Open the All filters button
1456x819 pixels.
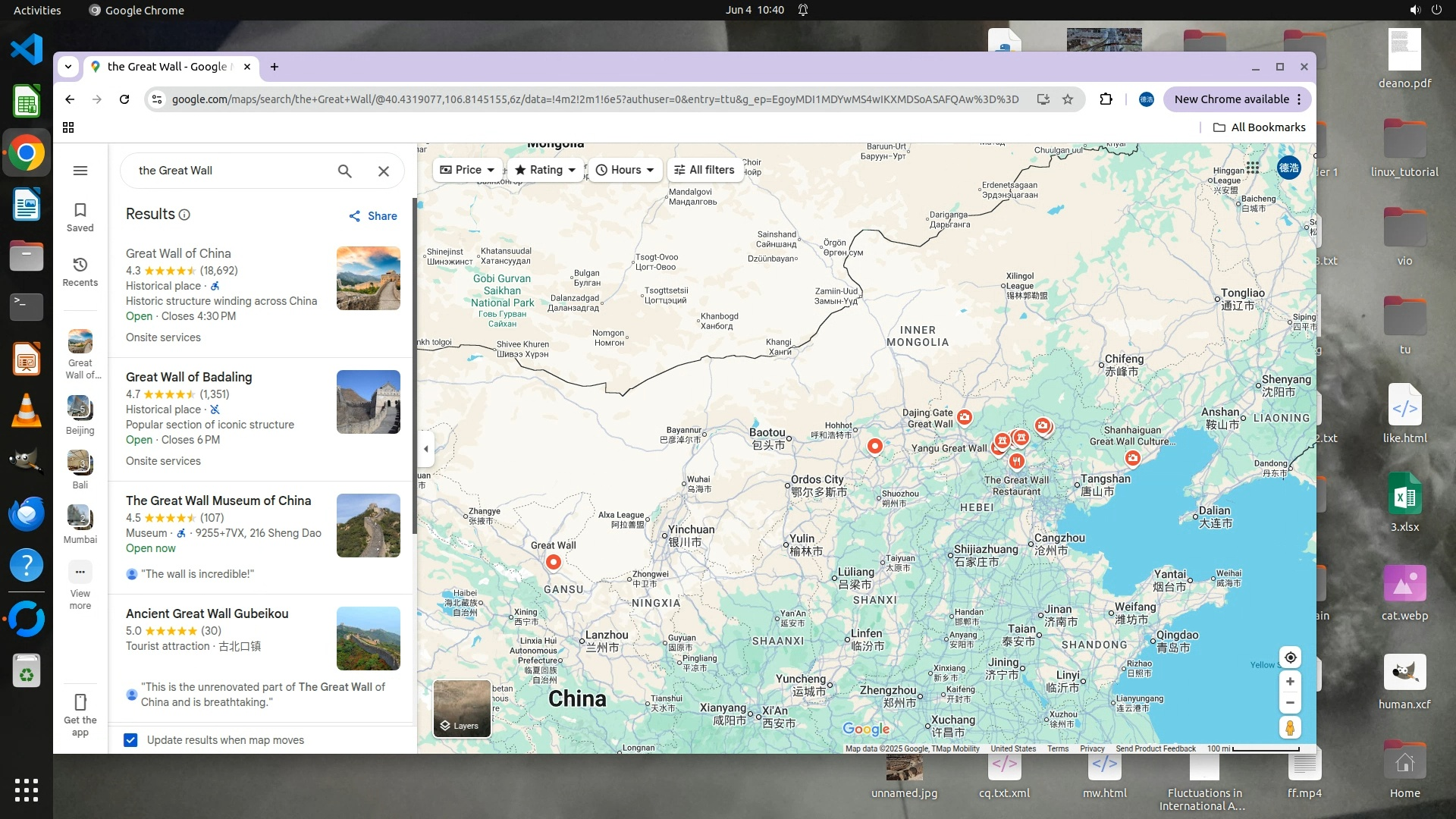coord(704,170)
